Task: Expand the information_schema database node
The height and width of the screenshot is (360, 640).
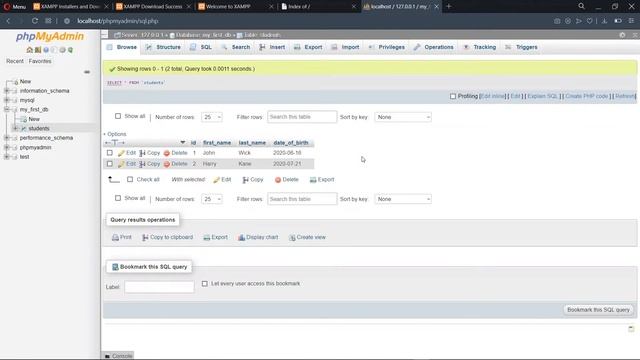Action: (x=7, y=91)
